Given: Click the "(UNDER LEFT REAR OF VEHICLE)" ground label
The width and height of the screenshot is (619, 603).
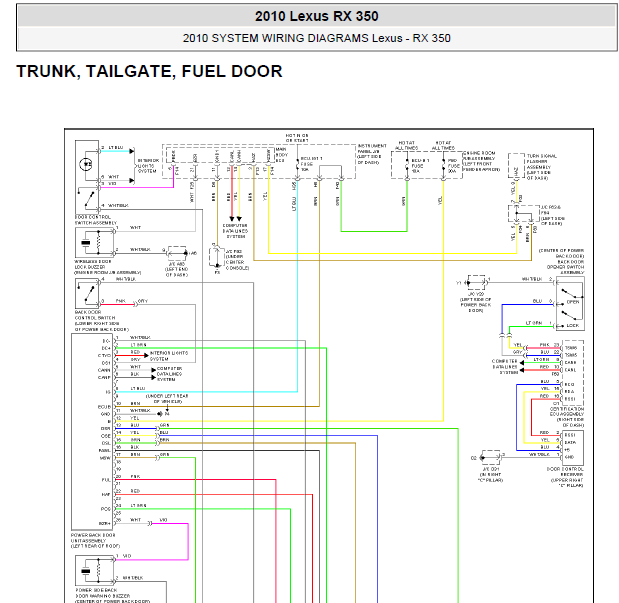Looking at the screenshot, I should tap(167, 398).
